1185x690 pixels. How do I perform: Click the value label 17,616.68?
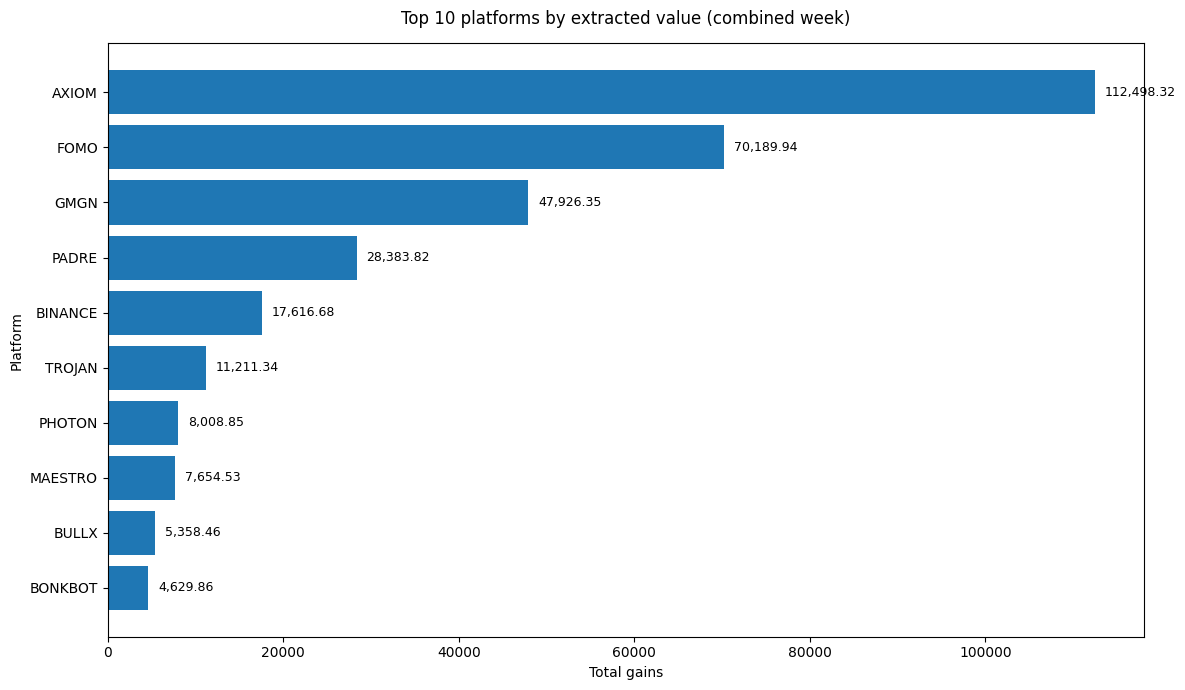(303, 312)
